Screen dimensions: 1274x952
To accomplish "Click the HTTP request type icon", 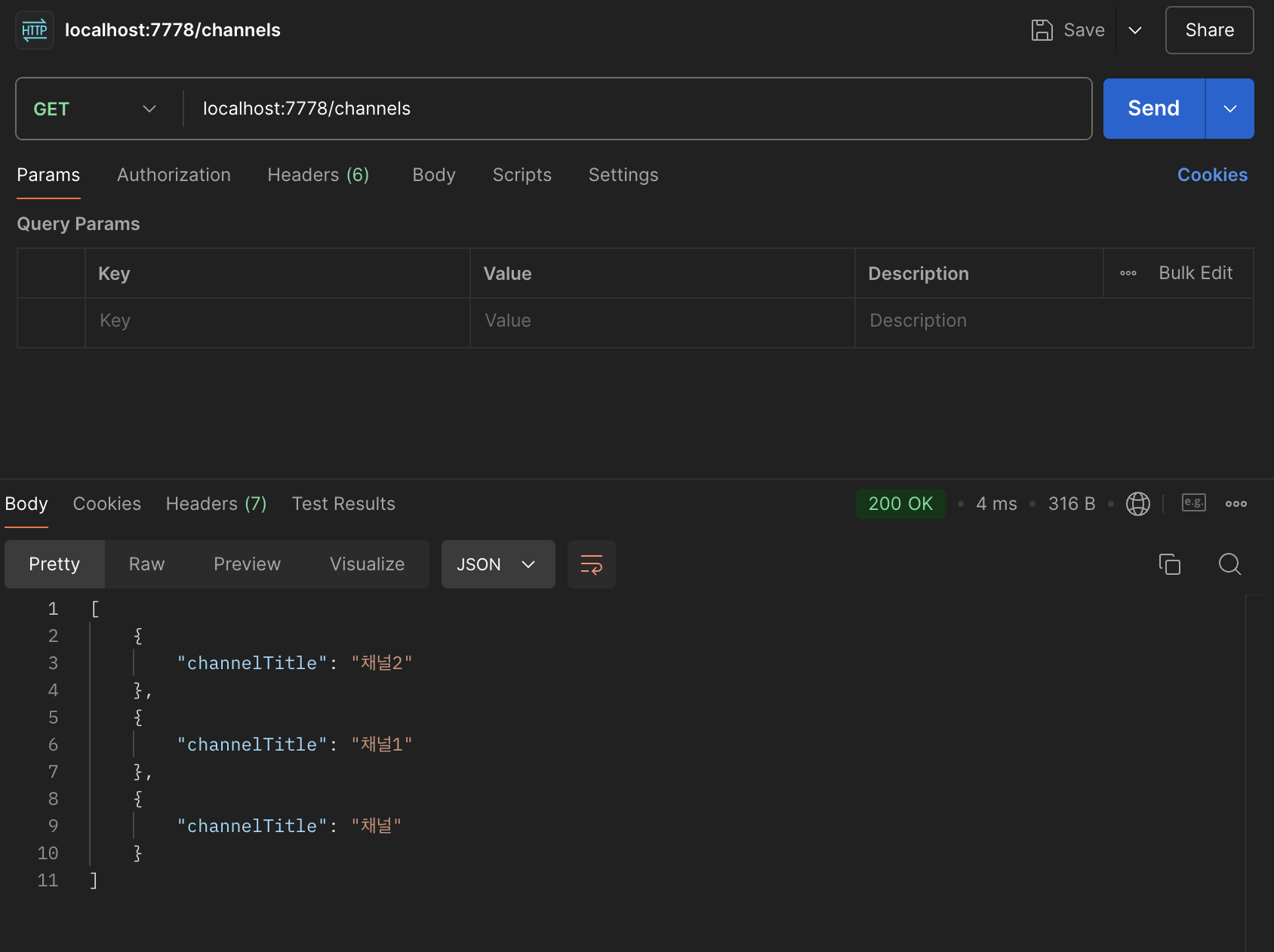I will point(35,30).
